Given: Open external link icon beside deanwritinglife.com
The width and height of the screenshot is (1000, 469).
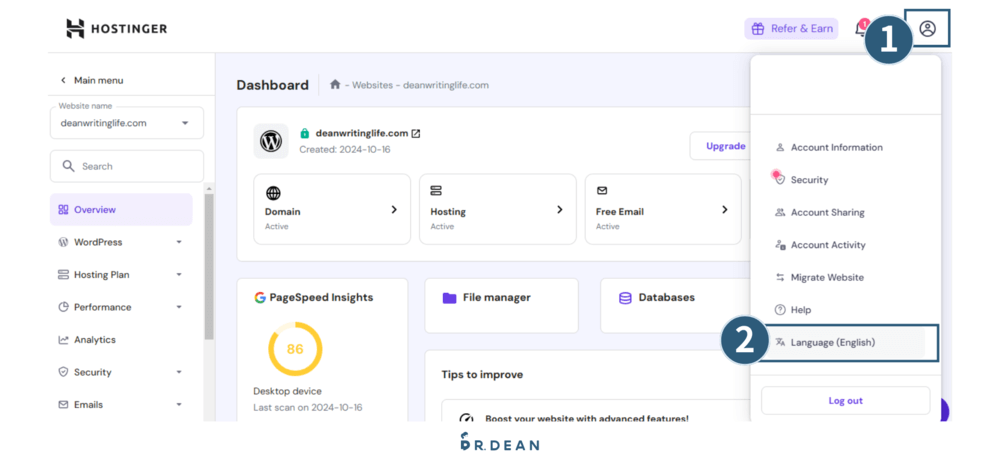Looking at the screenshot, I should pos(416,134).
